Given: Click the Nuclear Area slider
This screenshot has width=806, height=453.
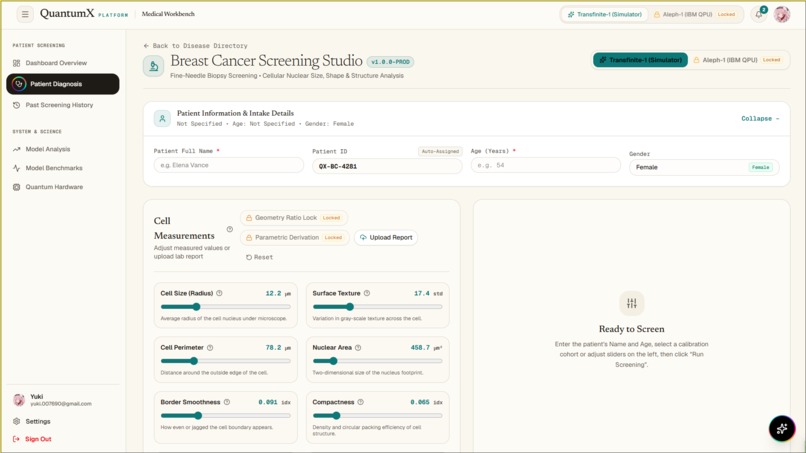Looking at the screenshot, I should [377, 361].
